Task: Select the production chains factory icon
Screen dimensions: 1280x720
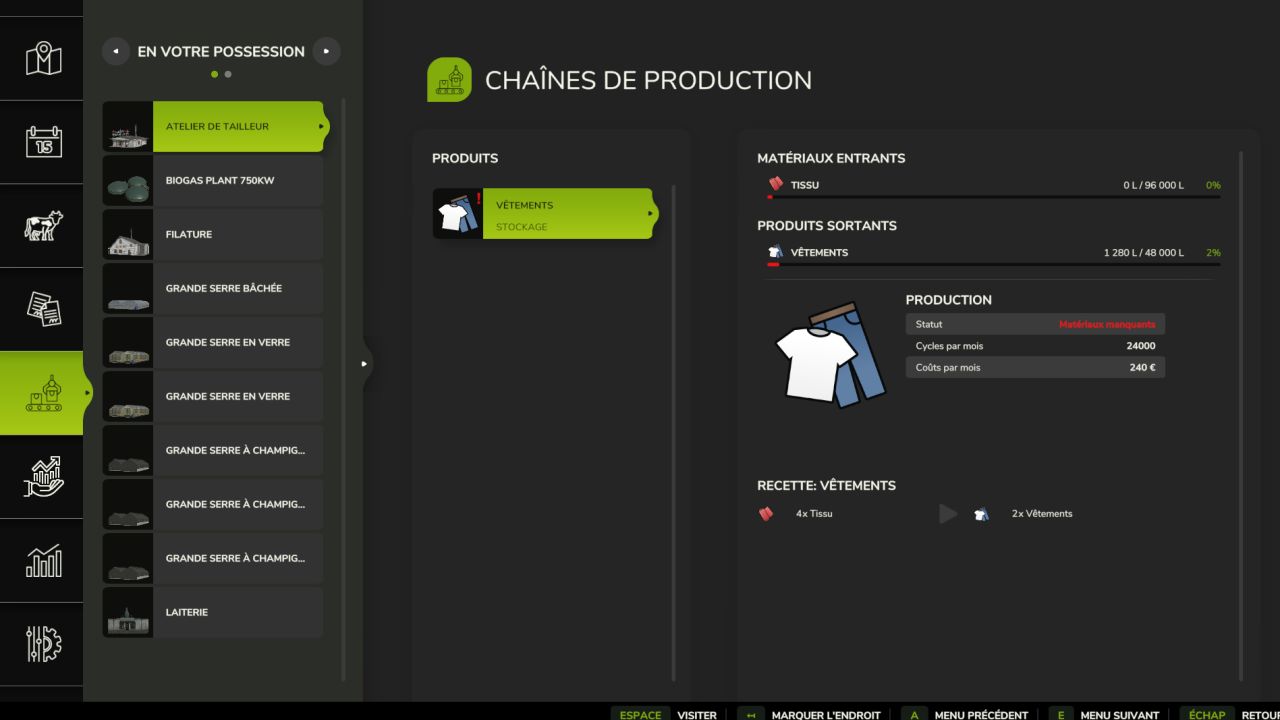Action: (x=43, y=393)
